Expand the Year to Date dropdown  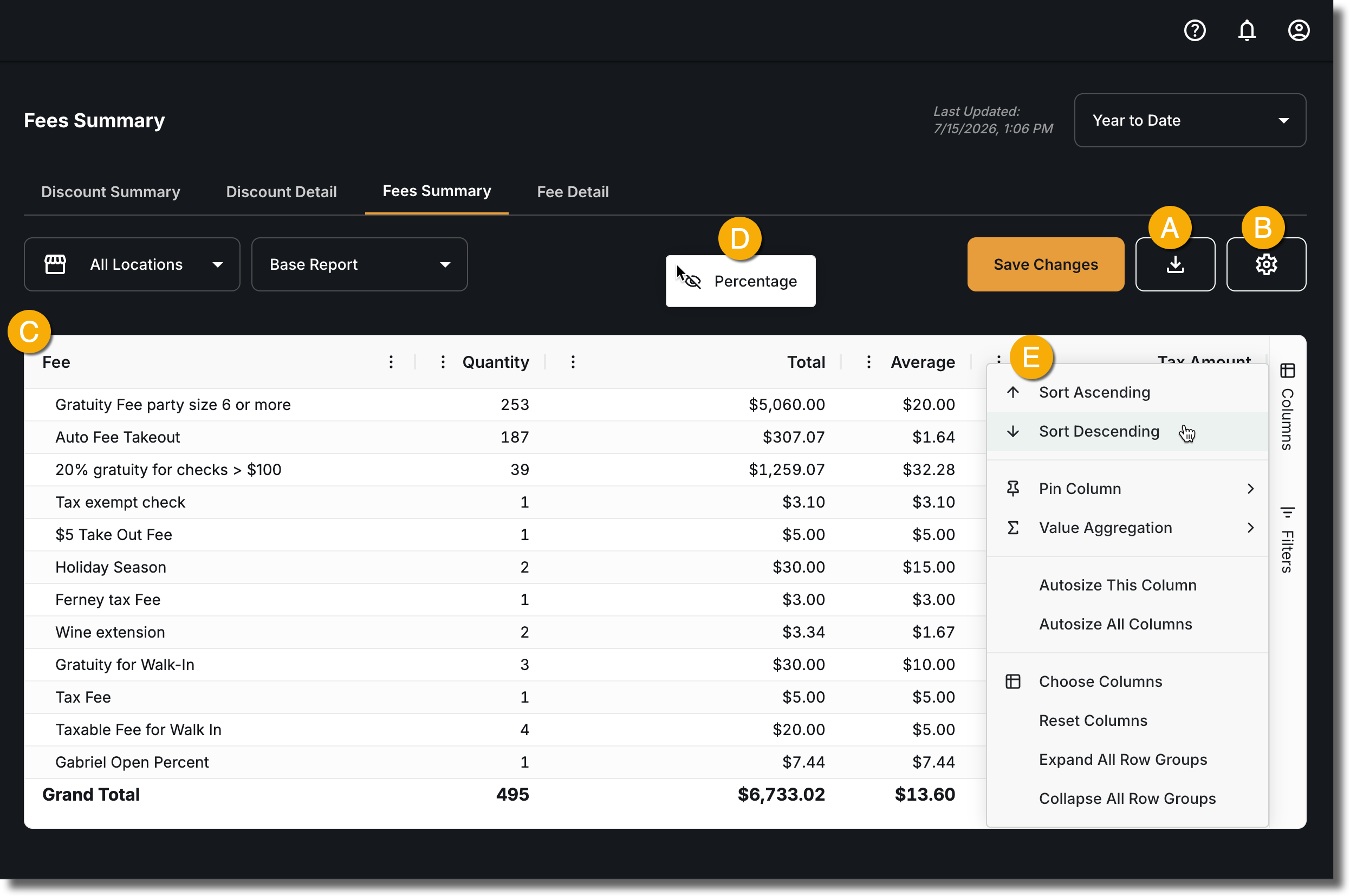tap(1190, 121)
